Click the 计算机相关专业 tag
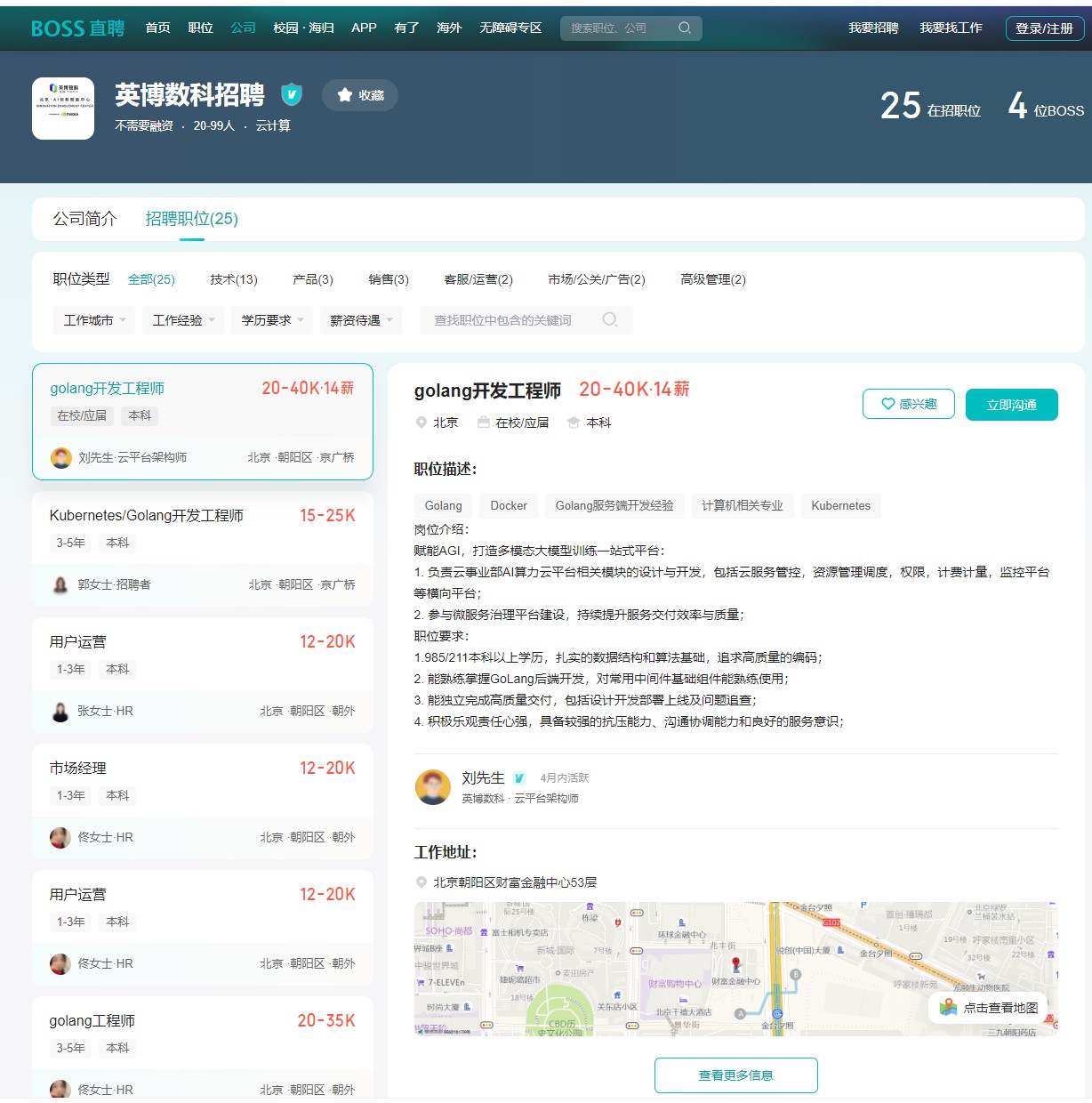Screen dimensions: 1092x1103 pos(743,506)
